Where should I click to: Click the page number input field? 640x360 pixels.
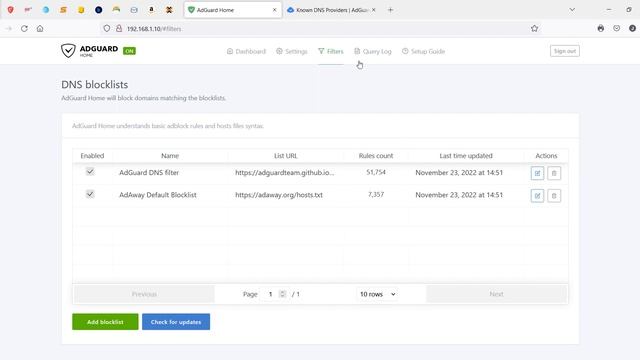pos(272,294)
